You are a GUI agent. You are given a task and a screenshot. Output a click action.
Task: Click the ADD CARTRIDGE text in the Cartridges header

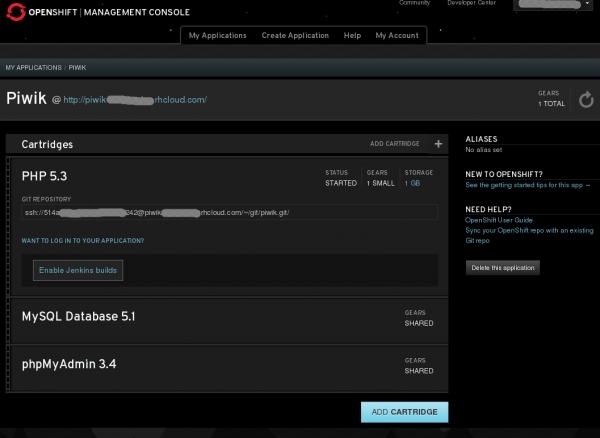pyautogui.click(x=395, y=144)
